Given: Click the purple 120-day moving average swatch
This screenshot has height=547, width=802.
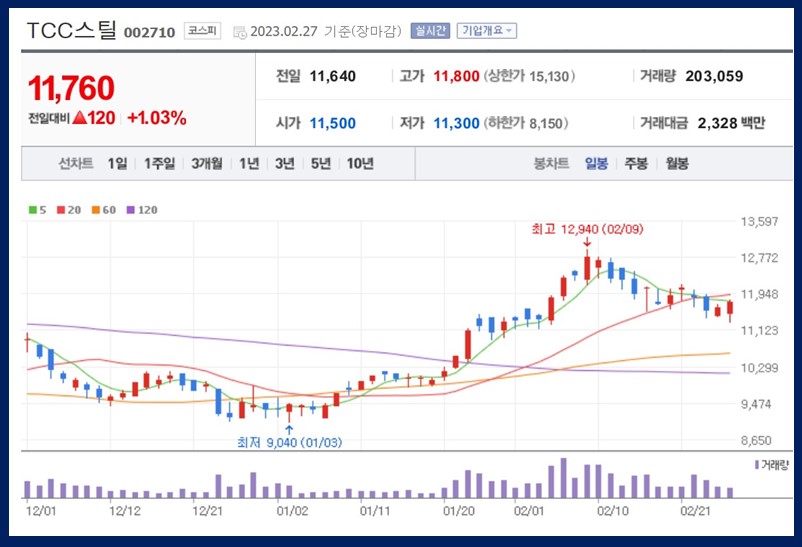Looking at the screenshot, I should (x=131, y=210).
